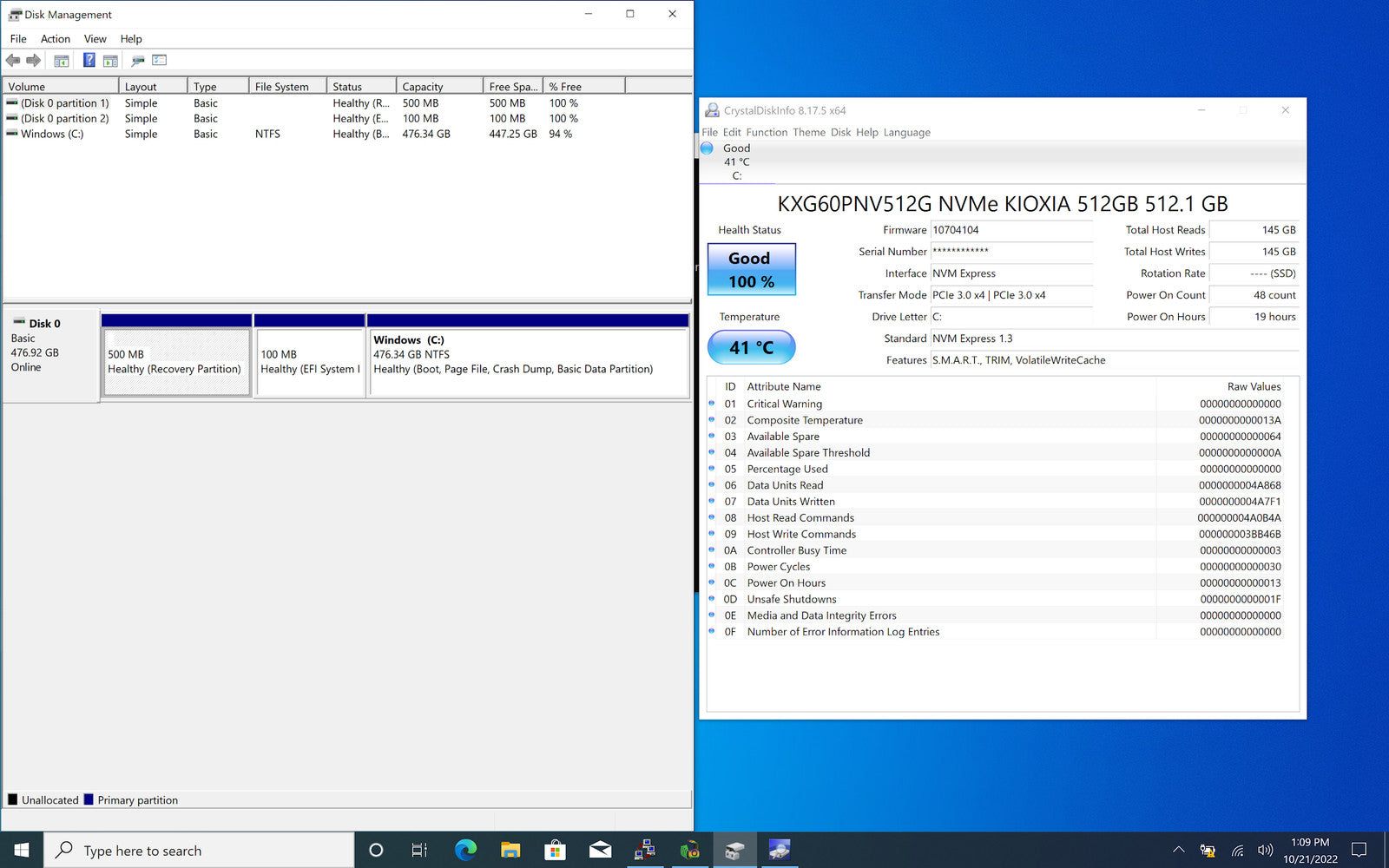Screen dimensions: 1389x868
Task: Select the Percentage Used attribute row
Action: pos(996,469)
